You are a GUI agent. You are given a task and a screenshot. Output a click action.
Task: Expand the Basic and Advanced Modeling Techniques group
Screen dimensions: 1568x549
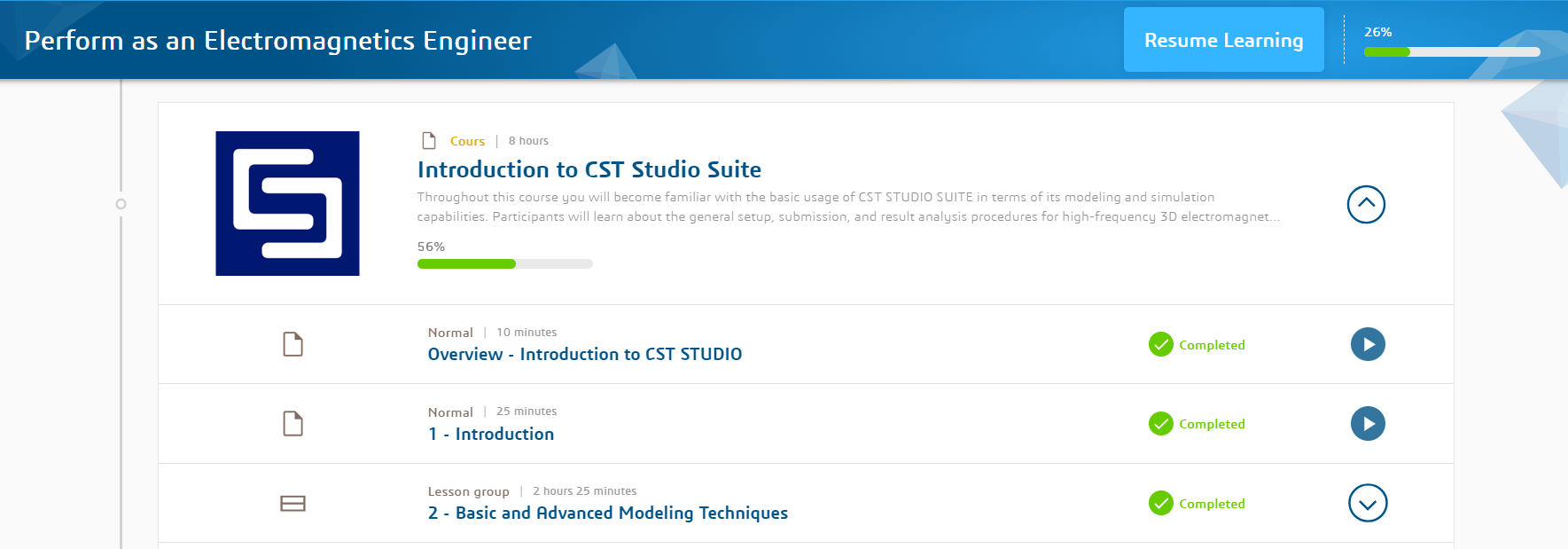[1368, 504]
